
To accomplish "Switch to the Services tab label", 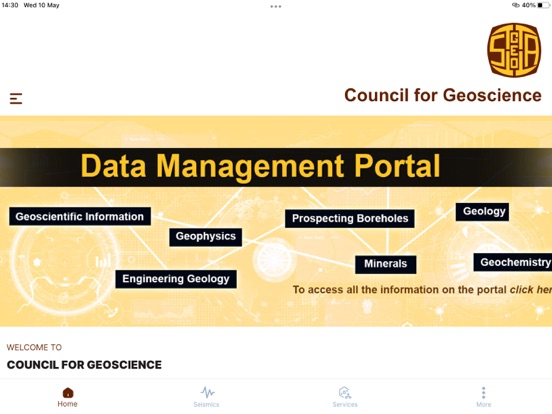I will point(345,404).
